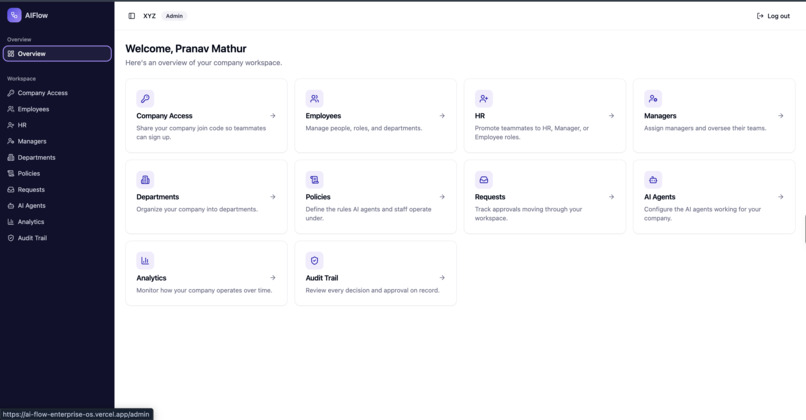Click 'Monitor how your company operates over time.'

pos(204,290)
